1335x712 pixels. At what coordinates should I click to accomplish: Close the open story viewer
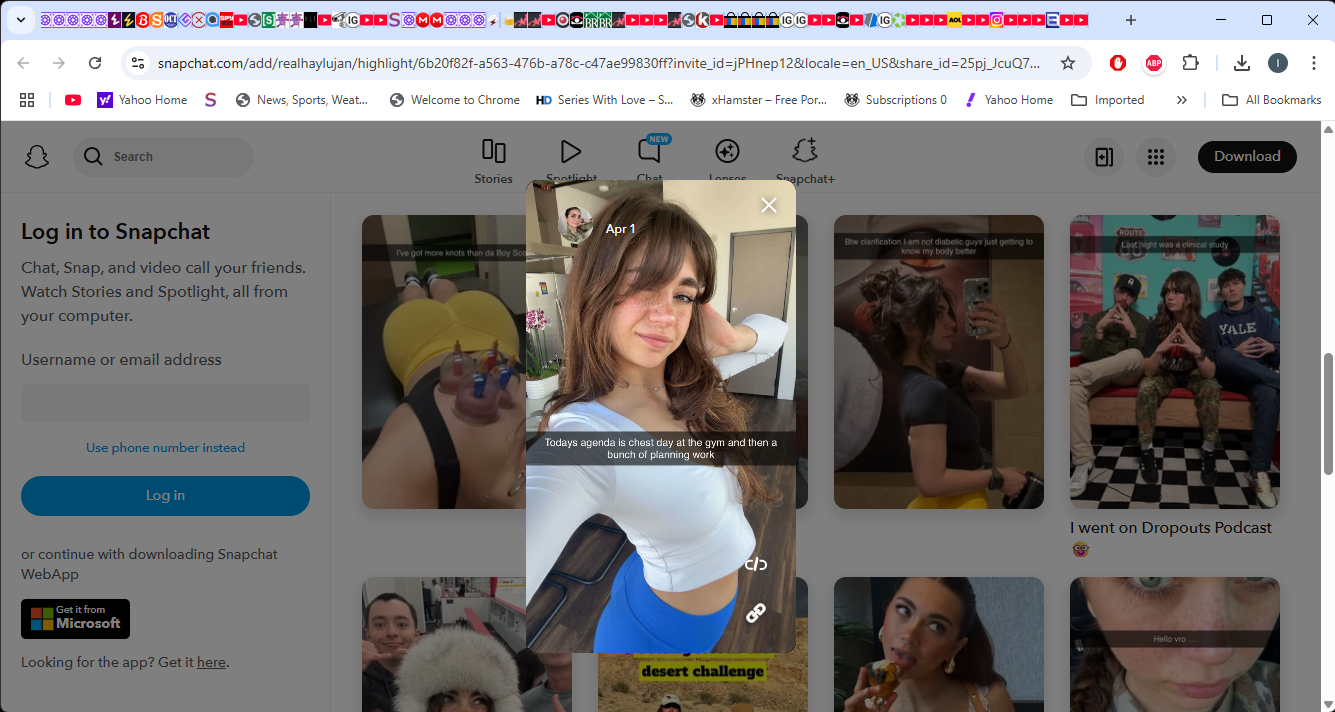tap(769, 205)
